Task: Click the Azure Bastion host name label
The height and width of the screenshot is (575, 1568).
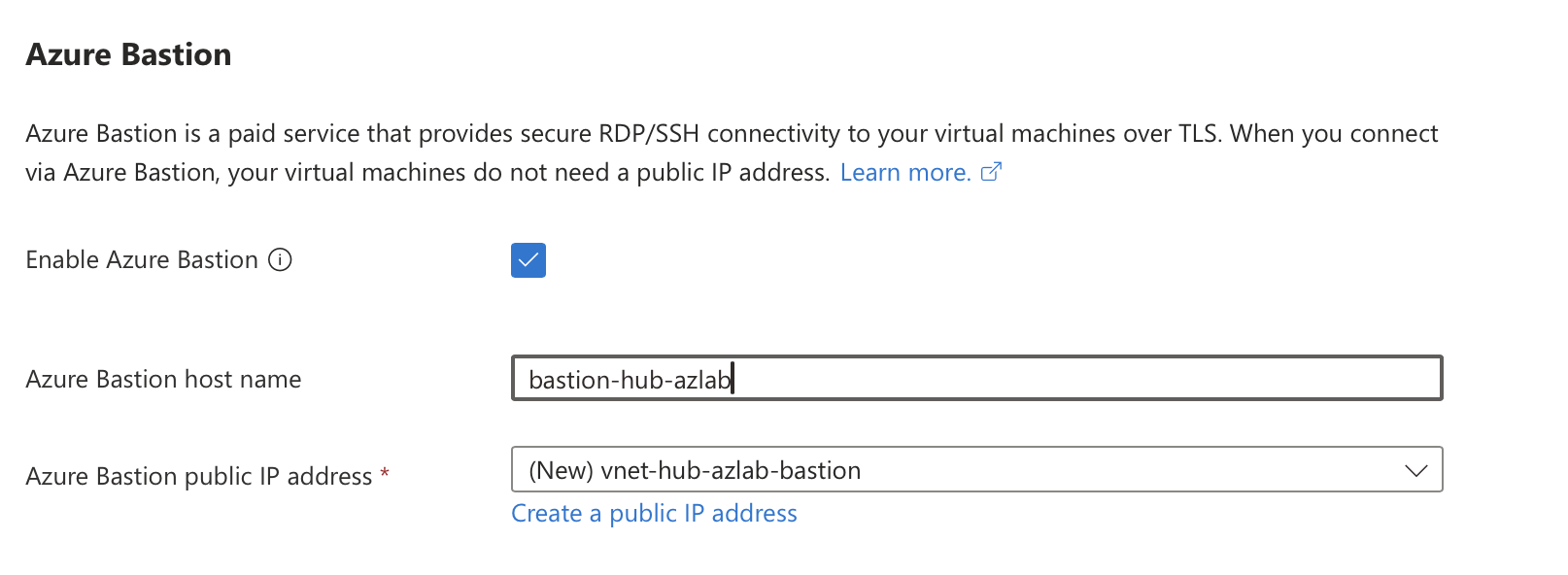Action: click(x=163, y=379)
